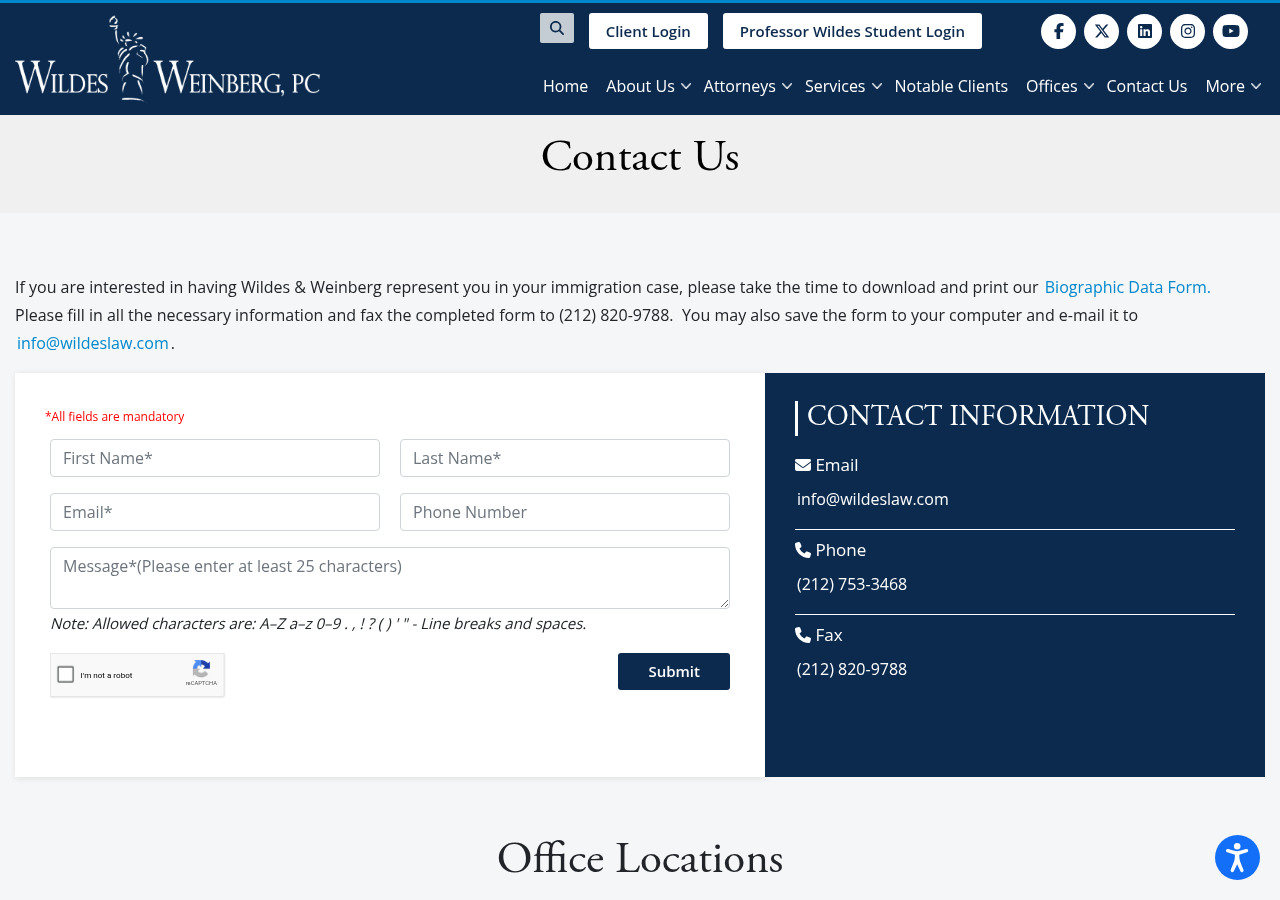Click the Client Login button
Image resolution: width=1280 pixels, height=900 pixels.
pyautogui.click(x=648, y=31)
